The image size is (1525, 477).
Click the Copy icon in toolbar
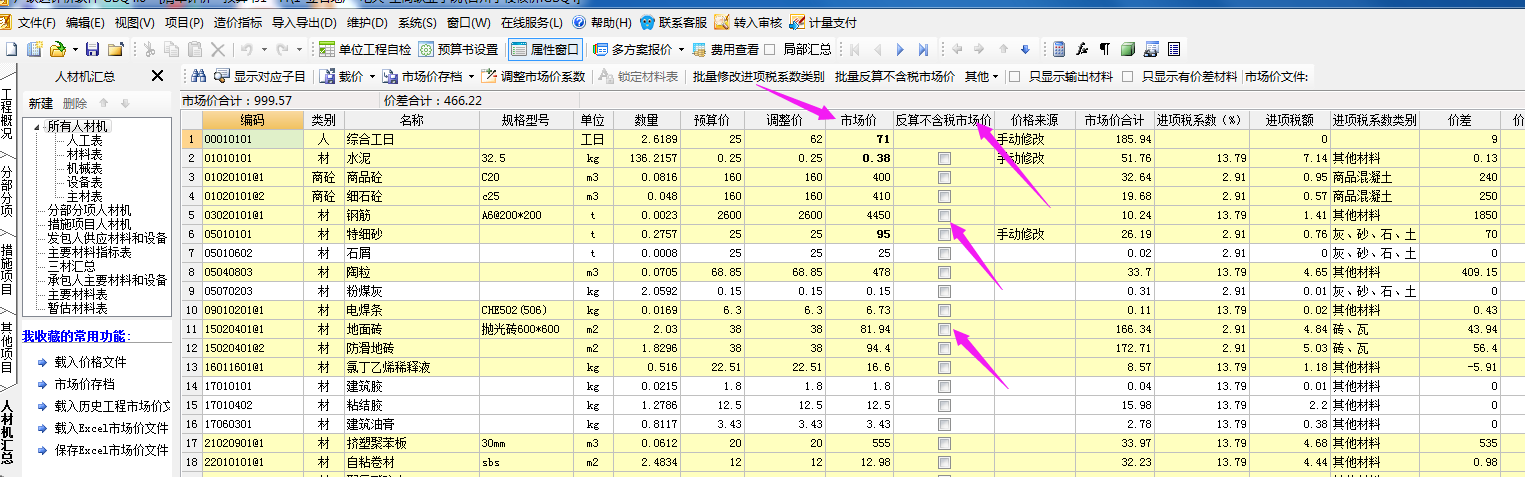pos(172,49)
